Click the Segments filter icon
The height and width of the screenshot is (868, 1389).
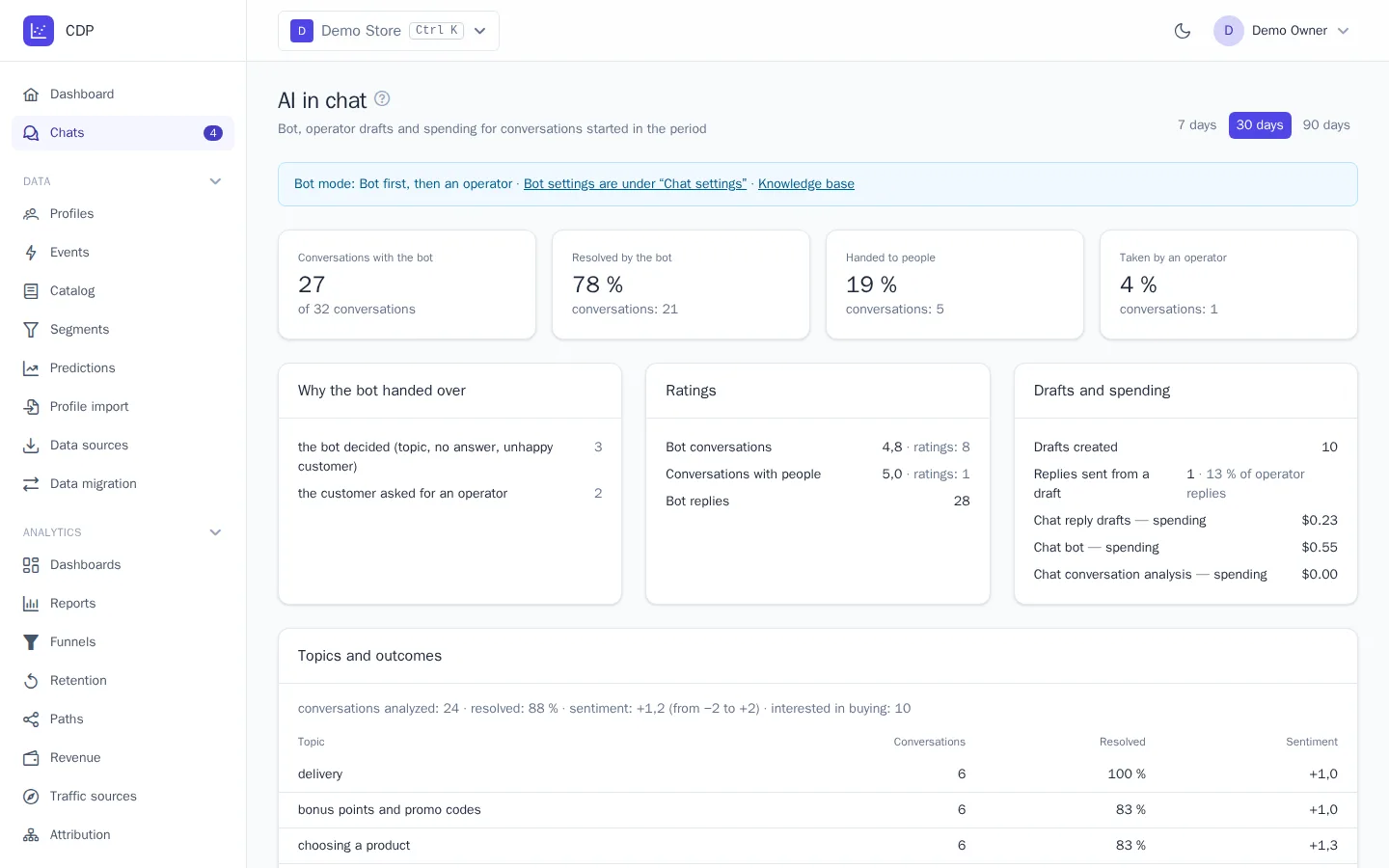(31, 330)
